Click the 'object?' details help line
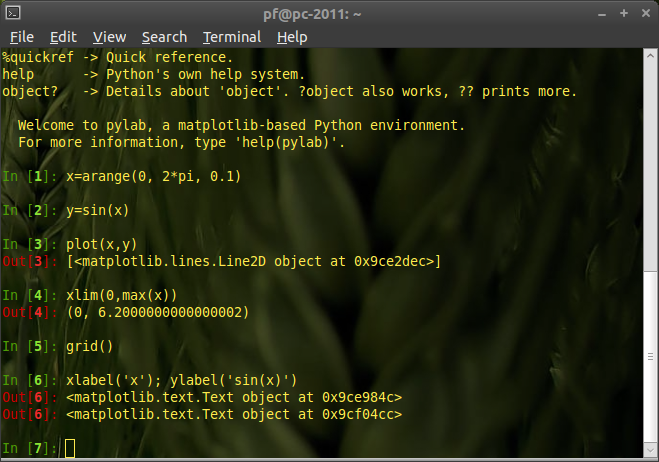The image size is (659, 462). point(290,91)
